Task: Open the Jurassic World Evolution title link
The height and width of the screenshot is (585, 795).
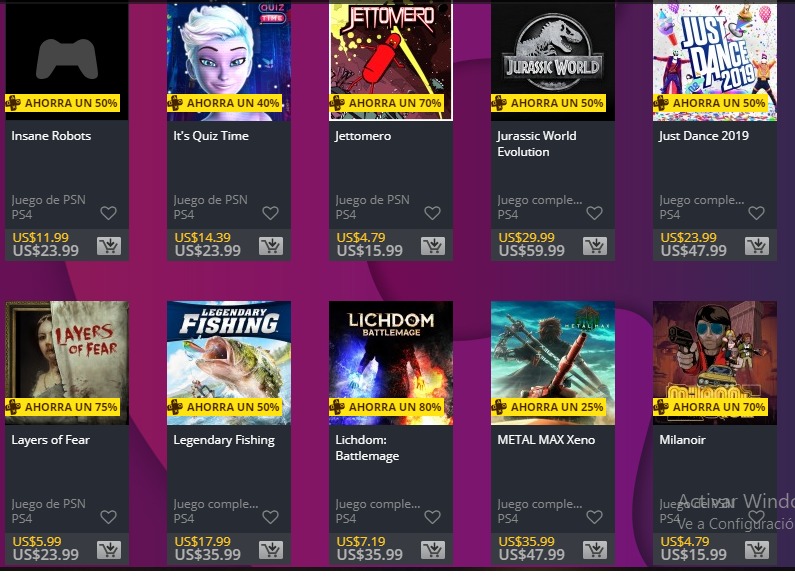Action: click(x=536, y=144)
